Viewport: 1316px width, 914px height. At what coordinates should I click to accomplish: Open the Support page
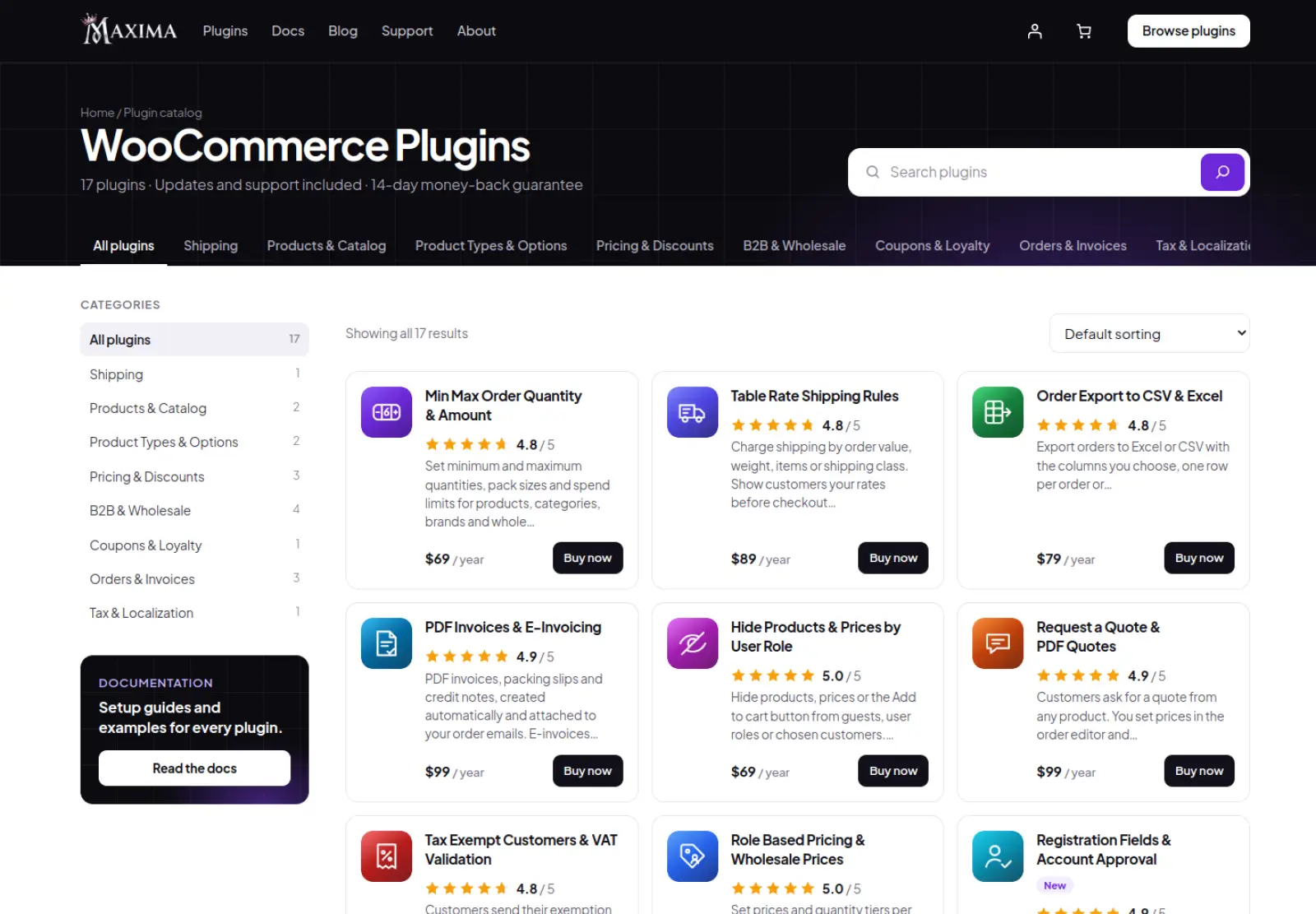tap(407, 31)
